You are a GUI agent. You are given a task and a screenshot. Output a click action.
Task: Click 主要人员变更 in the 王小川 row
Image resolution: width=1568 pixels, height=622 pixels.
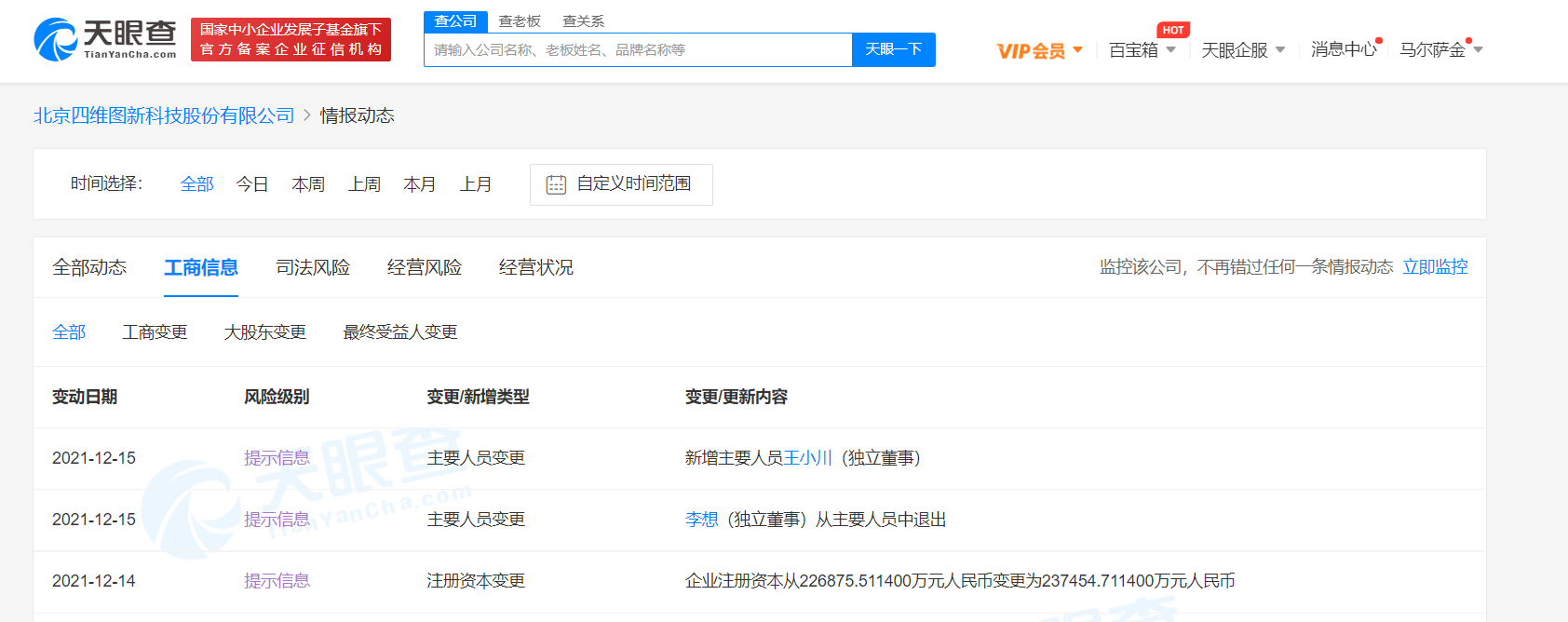[476, 458]
